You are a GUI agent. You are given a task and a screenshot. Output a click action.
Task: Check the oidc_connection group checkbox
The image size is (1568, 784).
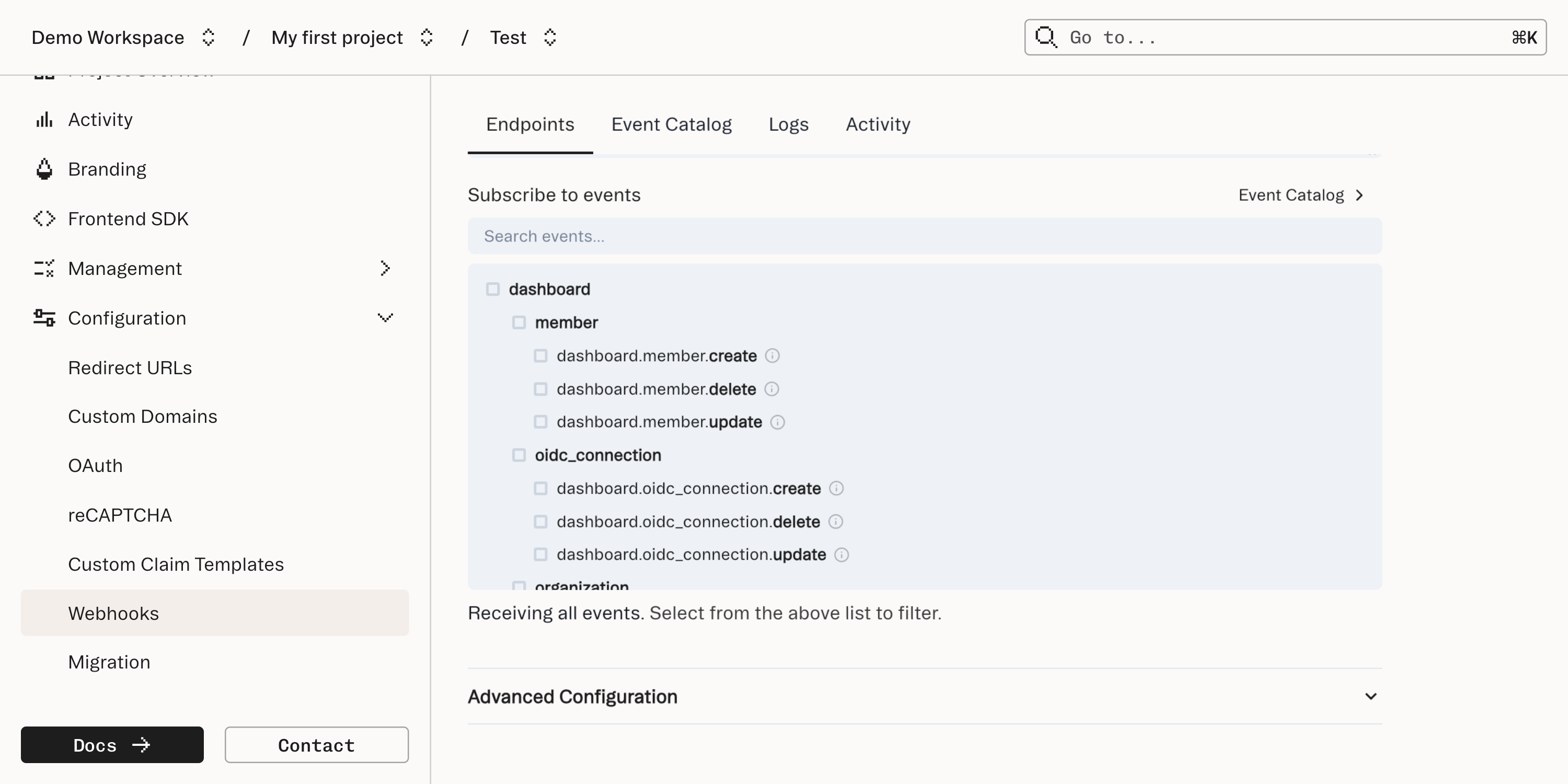click(519, 455)
